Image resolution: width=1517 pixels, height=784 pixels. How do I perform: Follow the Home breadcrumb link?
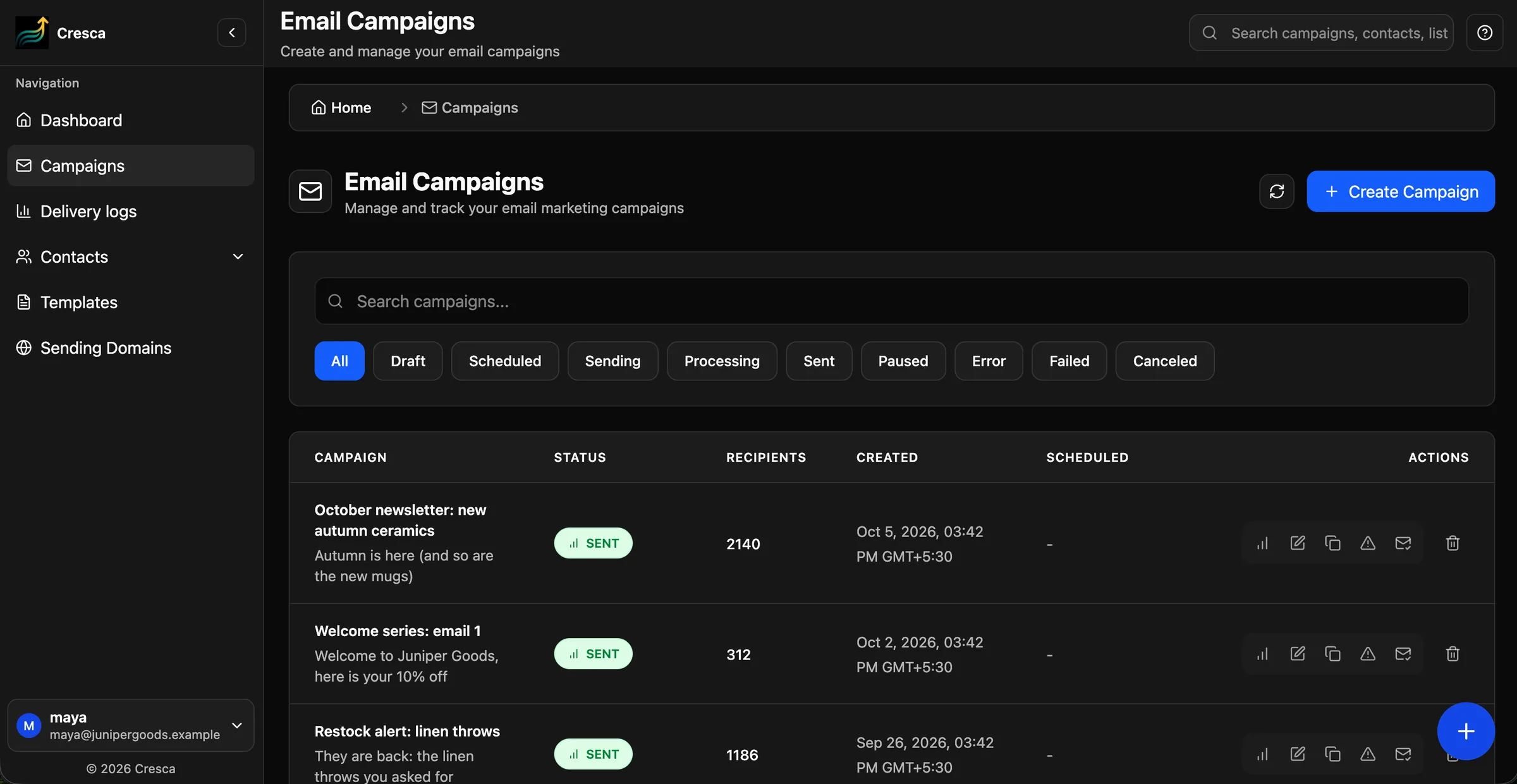[x=341, y=108]
